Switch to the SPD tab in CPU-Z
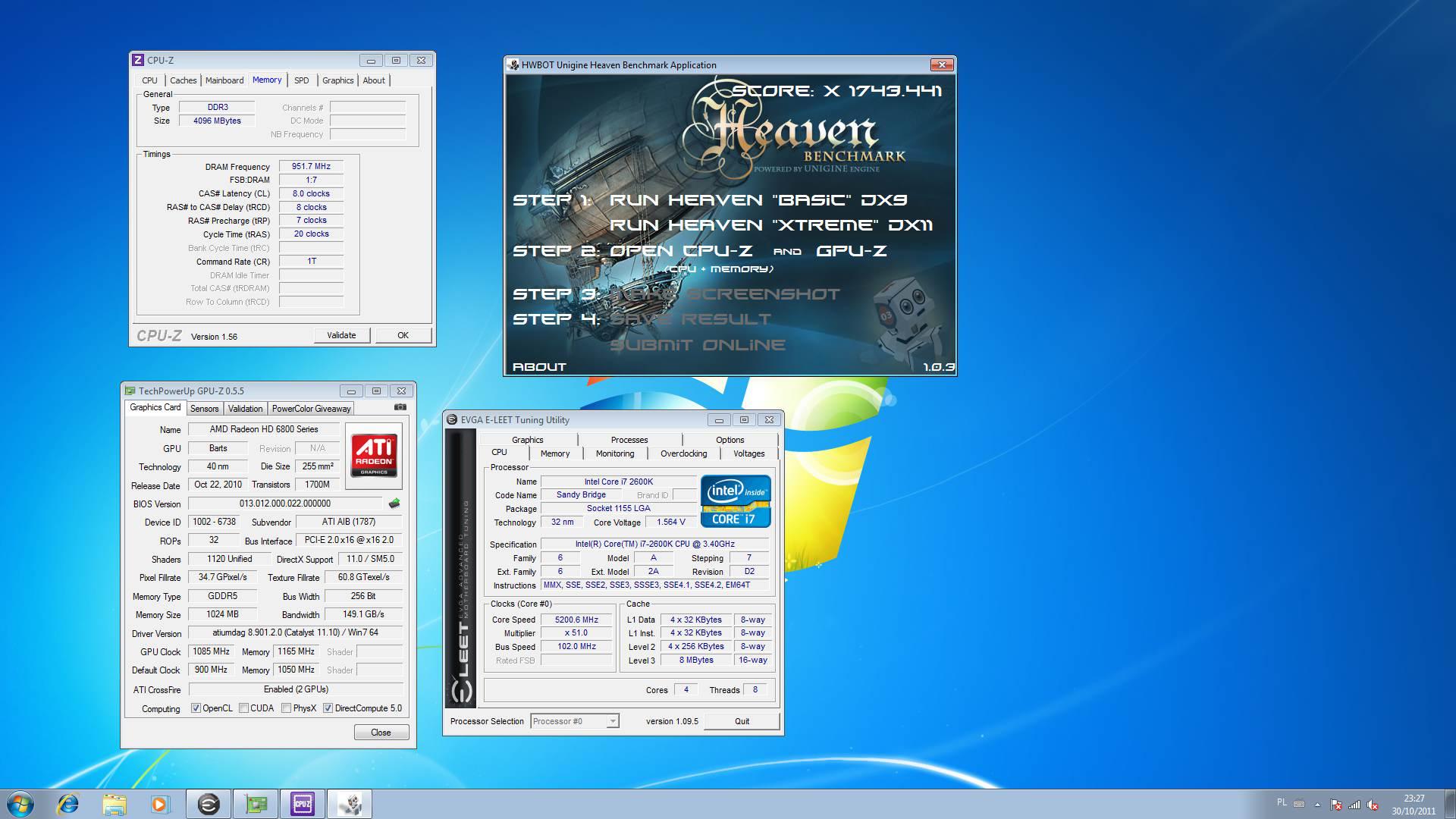 click(x=302, y=80)
